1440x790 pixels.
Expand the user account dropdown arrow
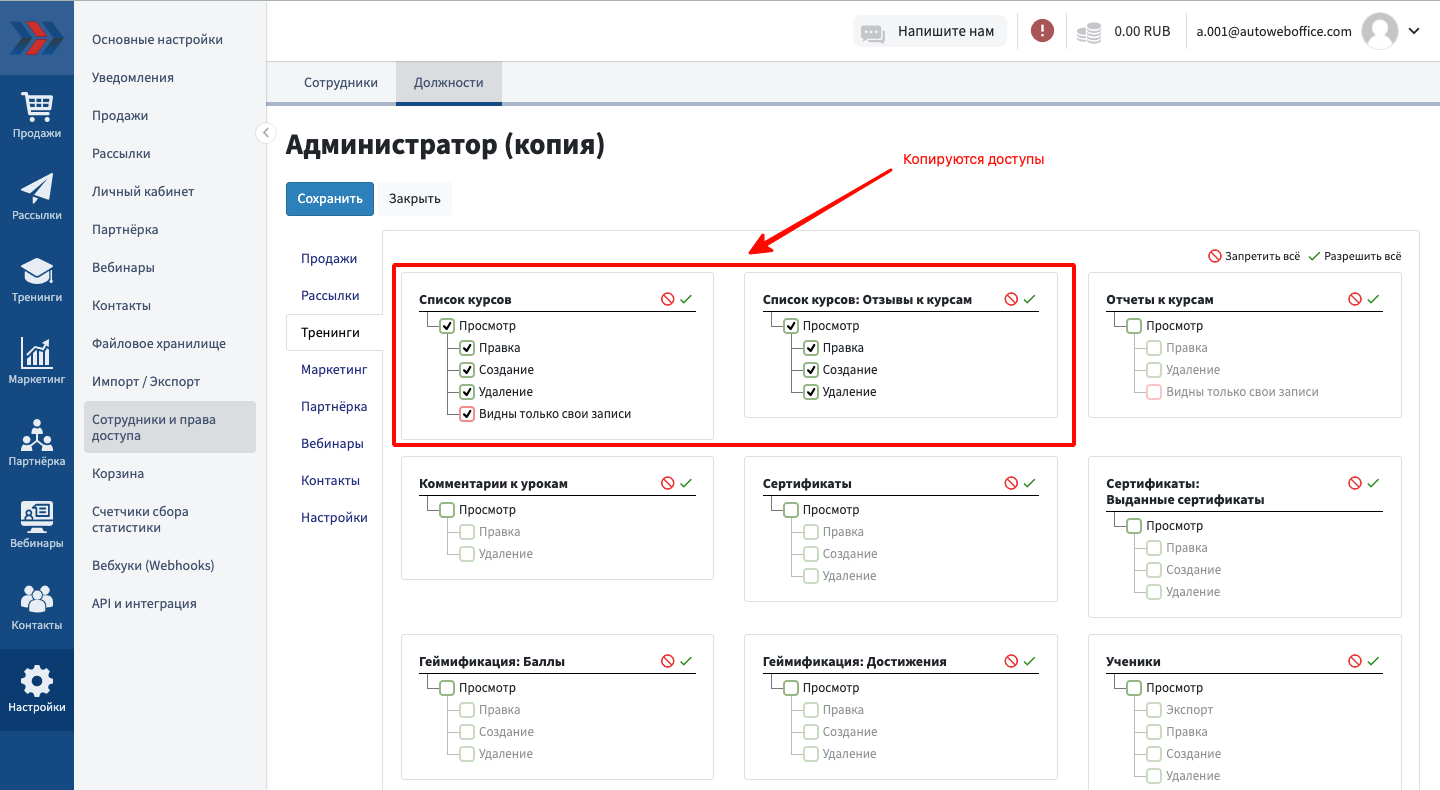(1414, 31)
